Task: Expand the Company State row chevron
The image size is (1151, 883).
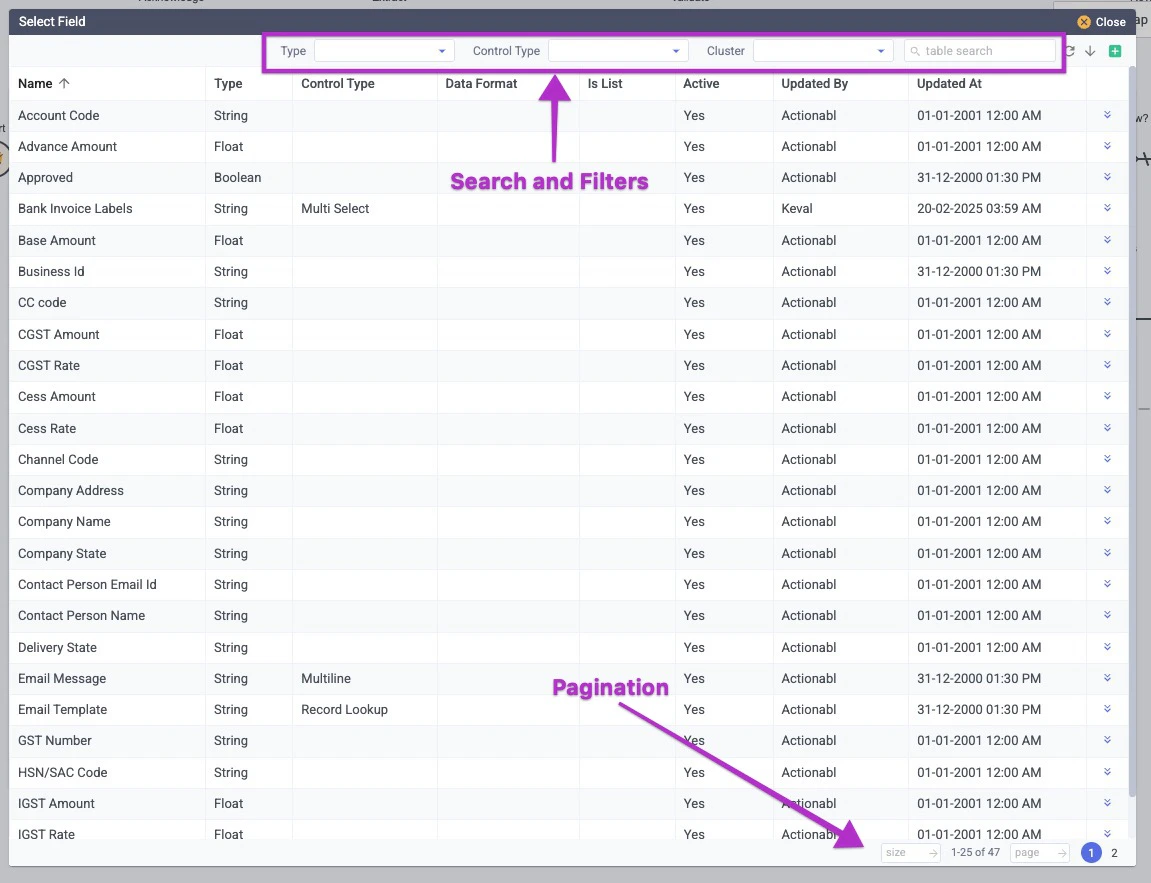Action: tap(1107, 552)
